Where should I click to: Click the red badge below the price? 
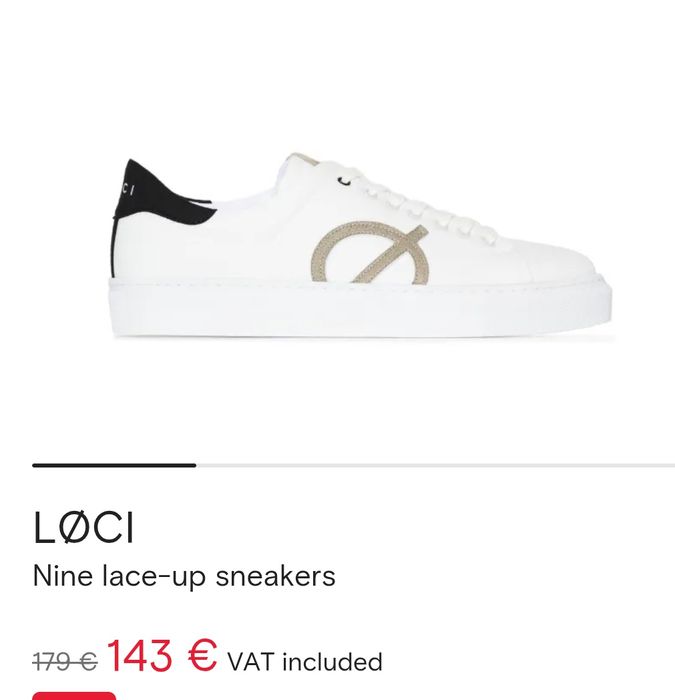tap(74, 696)
